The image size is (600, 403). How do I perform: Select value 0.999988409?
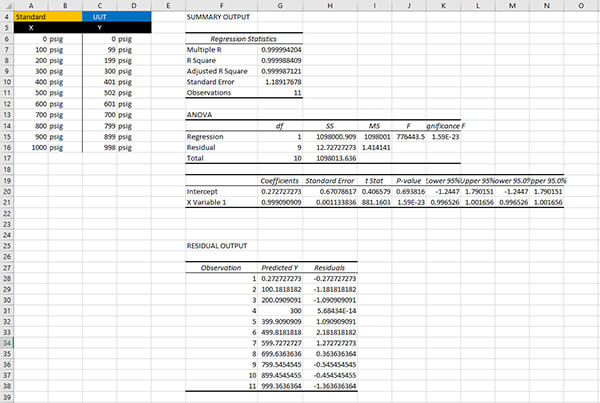[281, 60]
